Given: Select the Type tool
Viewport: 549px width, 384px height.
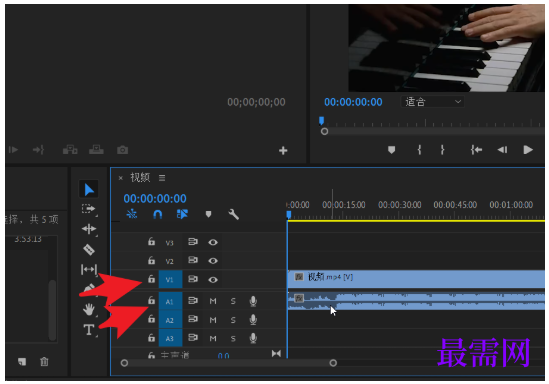Looking at the screenshot, I should (x=89, y=330).
